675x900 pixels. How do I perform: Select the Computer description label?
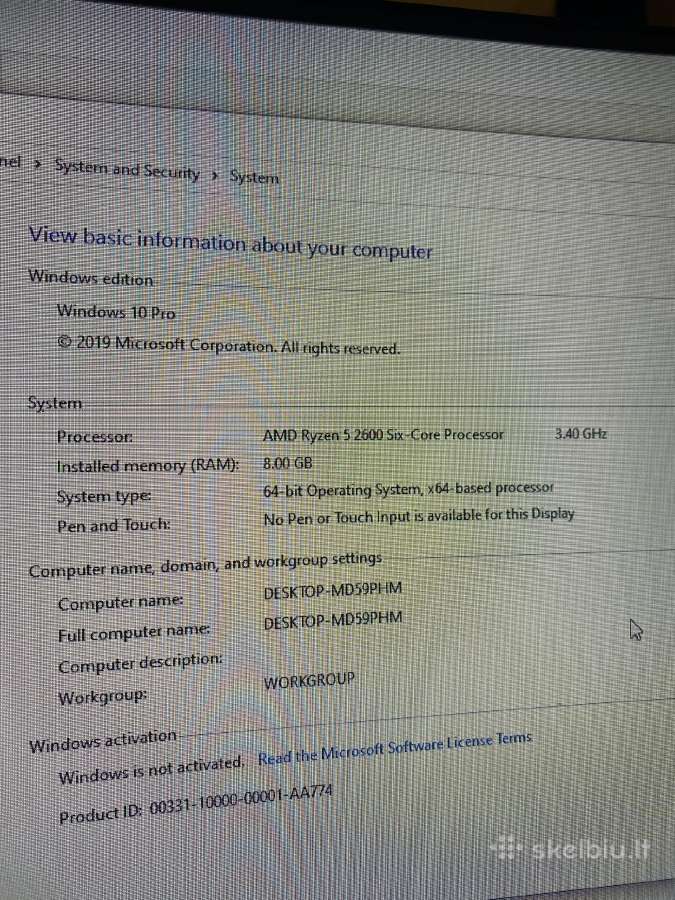coord(140,664)
